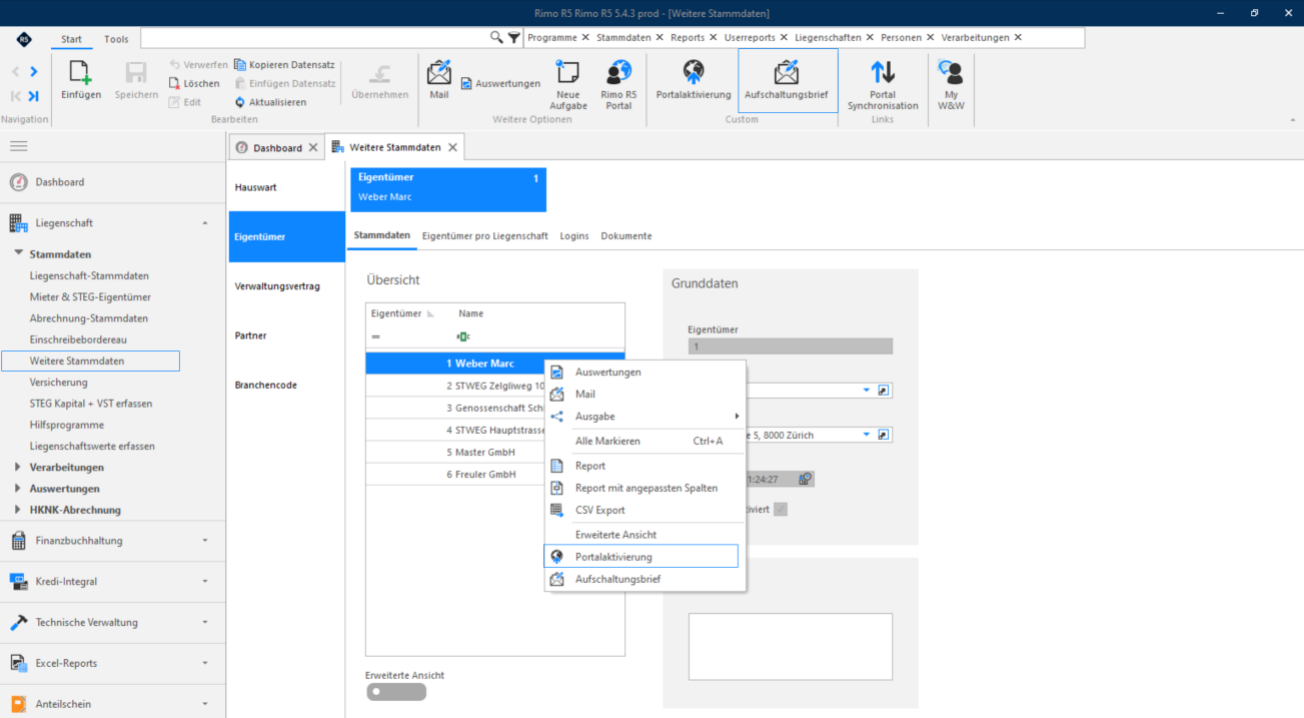The image size is (1304, 718).
Task: Refresh data using the Aktualisieren icon
Action: pyautogui.click(x=240, y=102)
